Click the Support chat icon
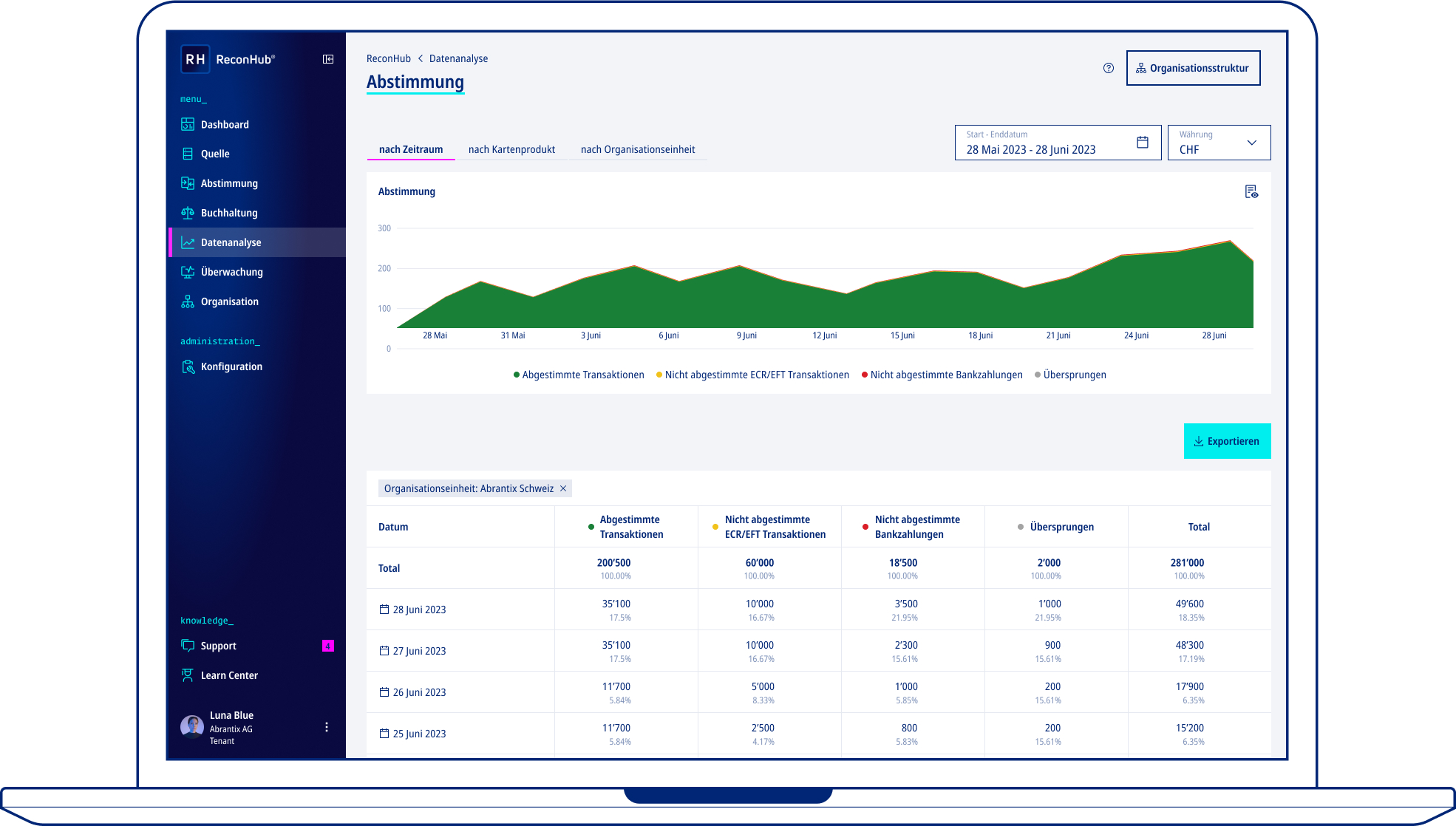The width and height of the screenshot is (1456, 826). click(x=188, y=646)
